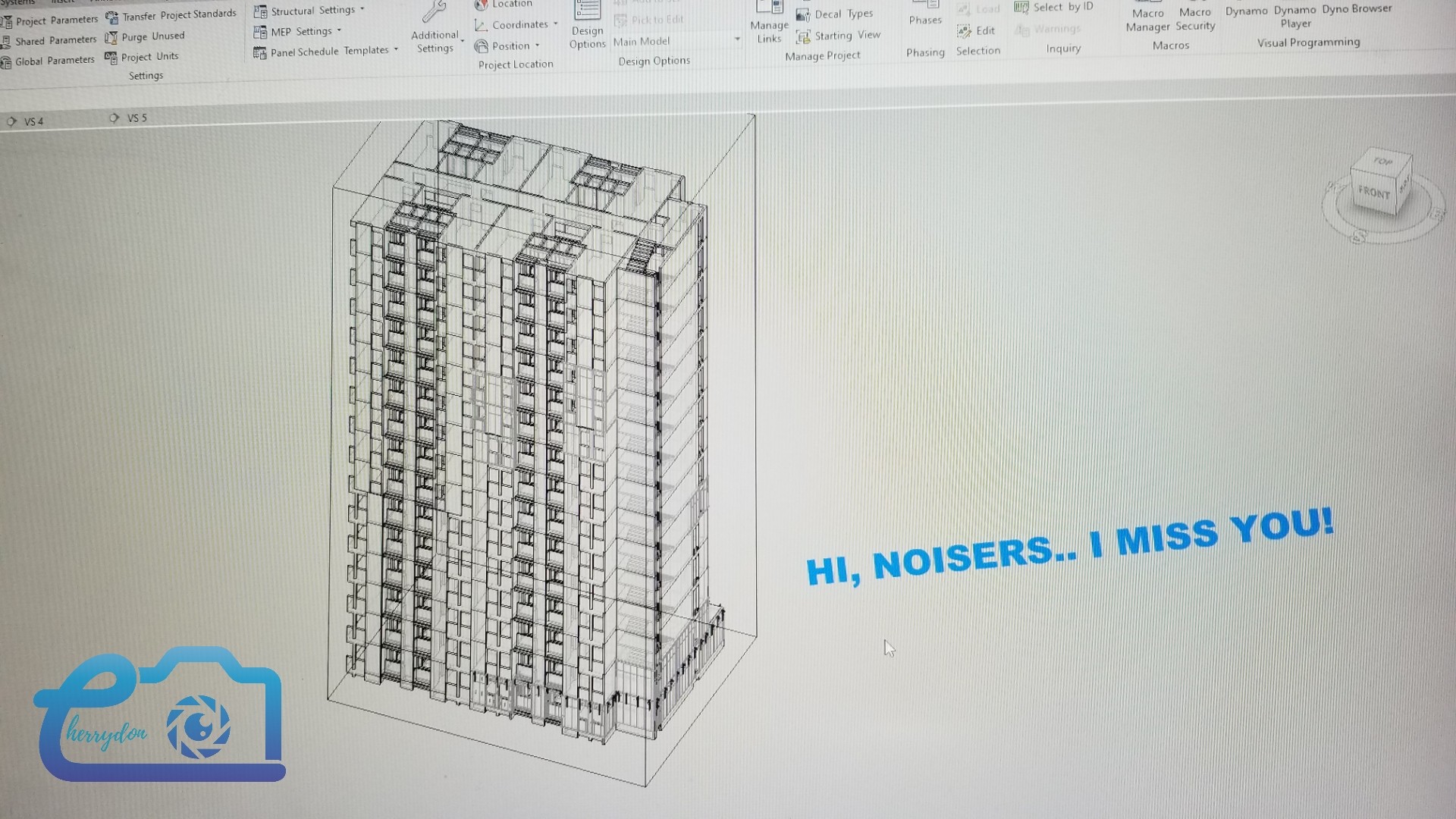Viewport: 1456px width, 819px height.
Task: Click the Transfer Project Standards label
Action: pos(179,15)
